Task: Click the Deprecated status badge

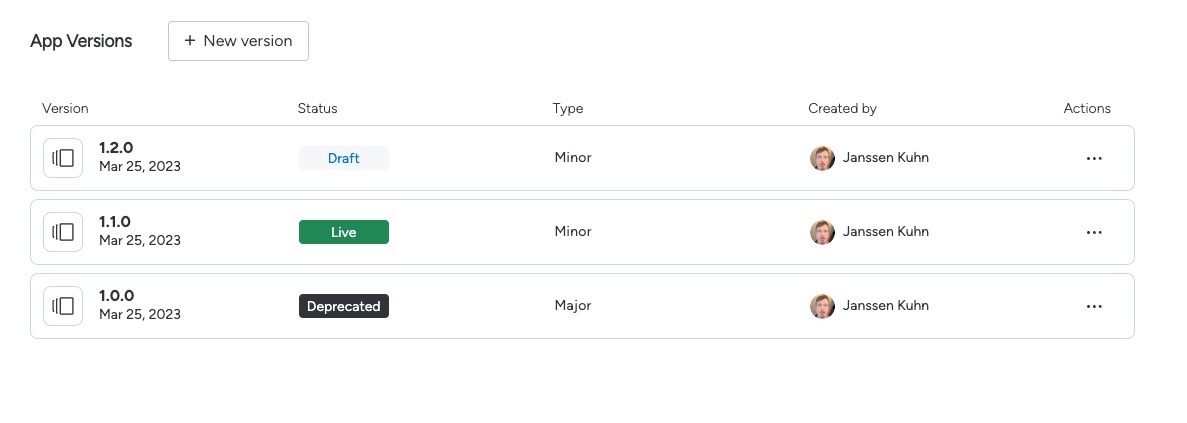Action: [344, 306]
